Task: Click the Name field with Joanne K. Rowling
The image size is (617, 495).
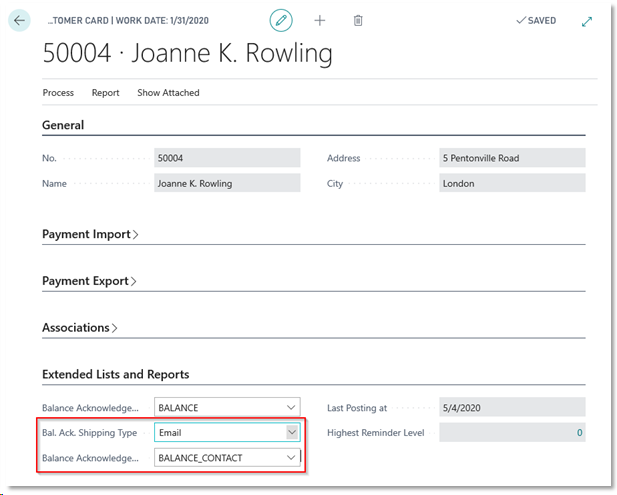Action: click(227, 184)
